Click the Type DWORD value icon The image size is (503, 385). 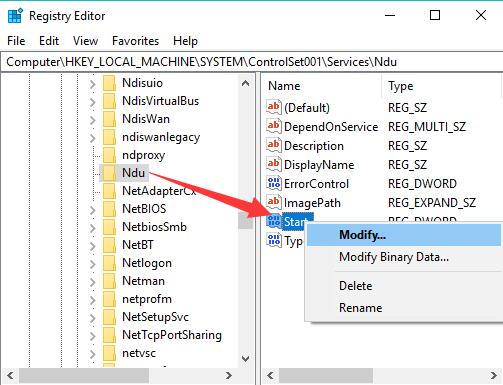[274, 240]
